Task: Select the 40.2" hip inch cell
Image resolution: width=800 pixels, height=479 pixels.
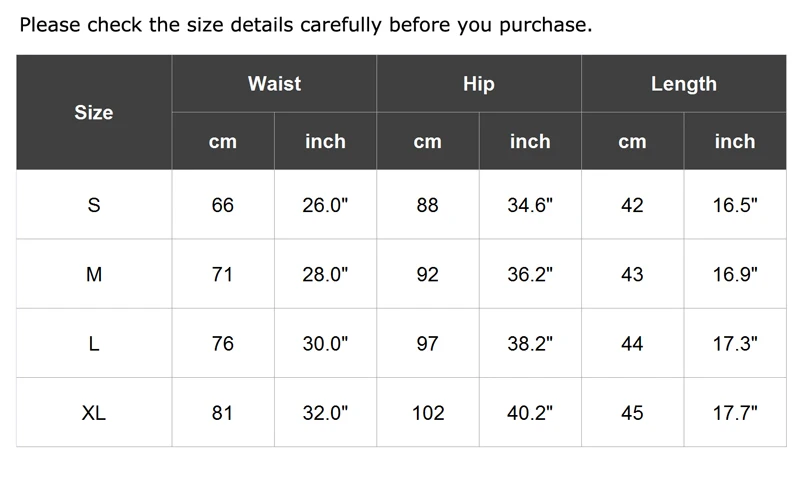Action: pyautogui.click(x=530, y=413)
